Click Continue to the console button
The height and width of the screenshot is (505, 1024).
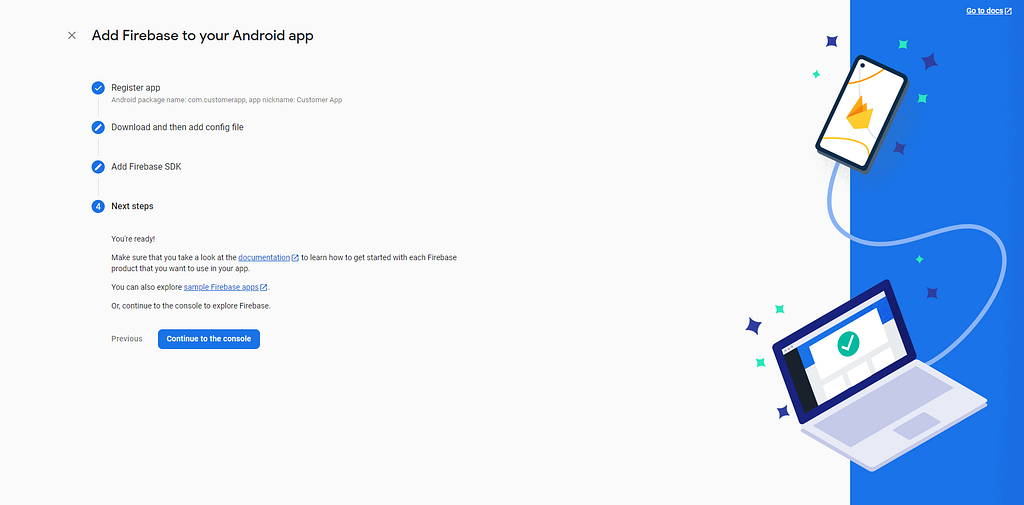point(209,339)
